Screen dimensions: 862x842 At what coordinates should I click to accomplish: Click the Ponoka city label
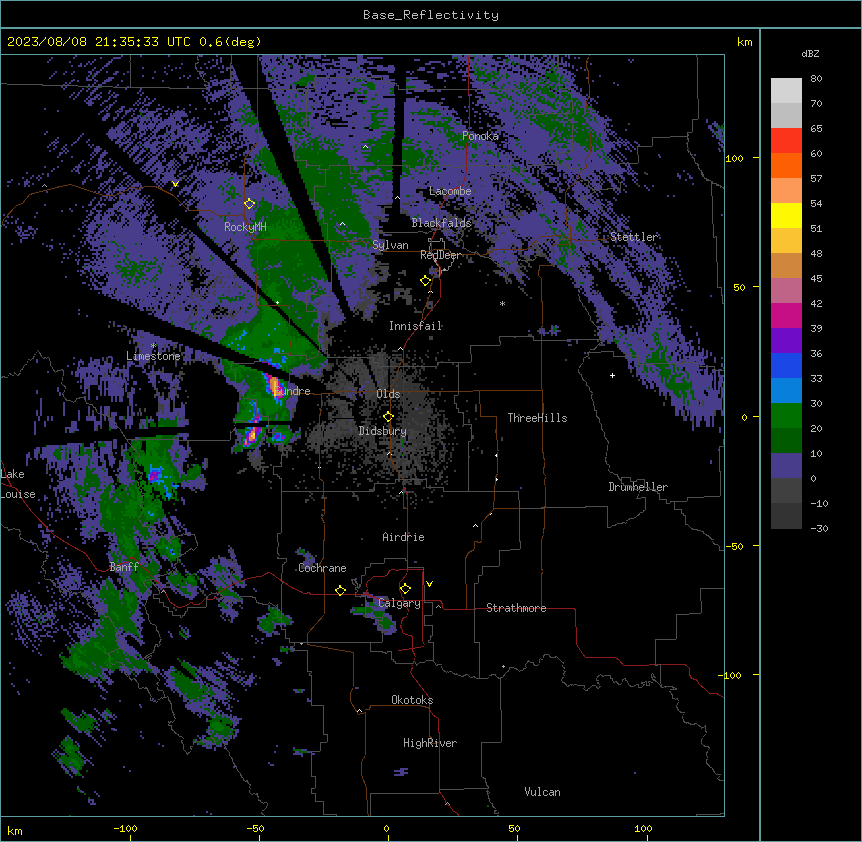480,136
